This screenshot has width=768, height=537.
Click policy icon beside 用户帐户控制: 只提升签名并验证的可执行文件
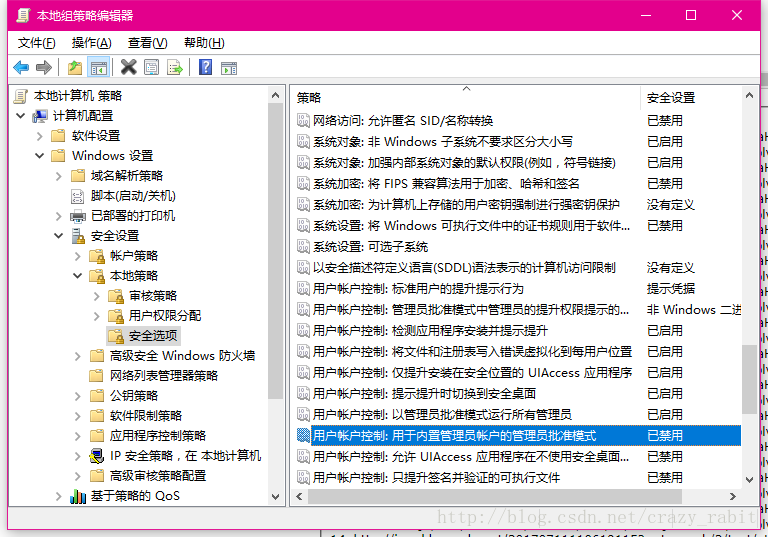click(303, 477)
